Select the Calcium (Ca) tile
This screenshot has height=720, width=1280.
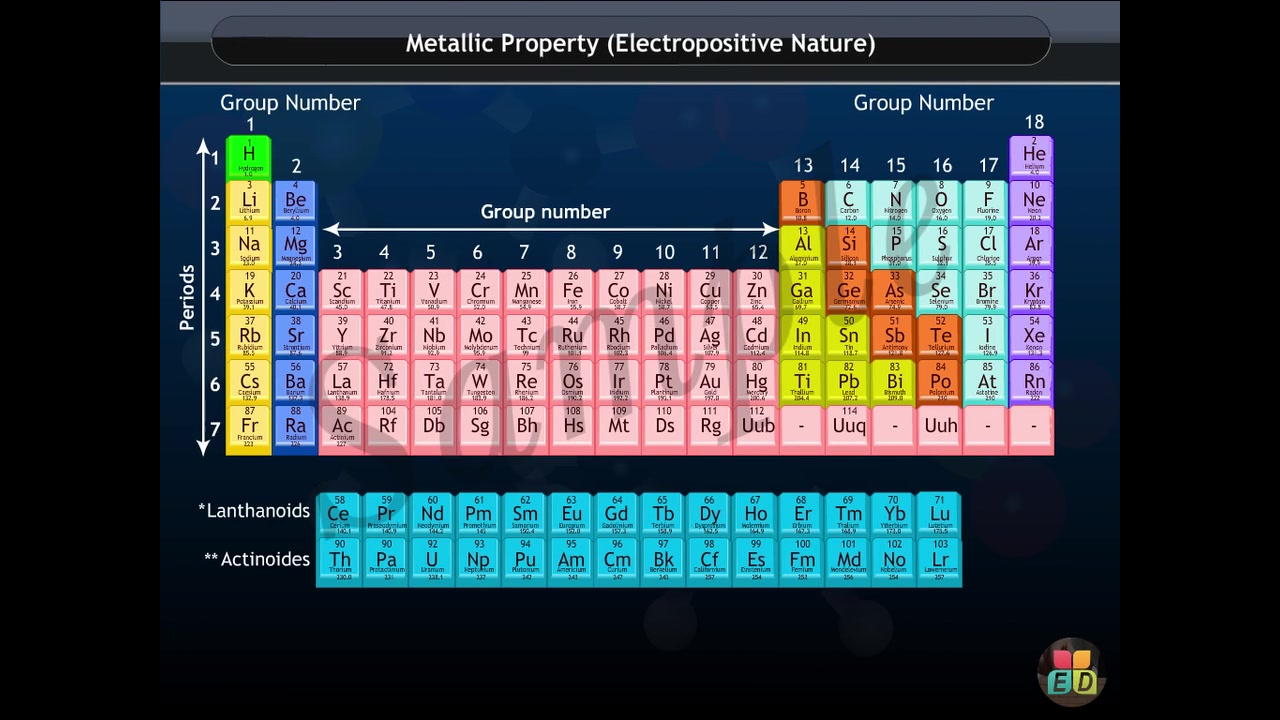click(x=296, y=292)
